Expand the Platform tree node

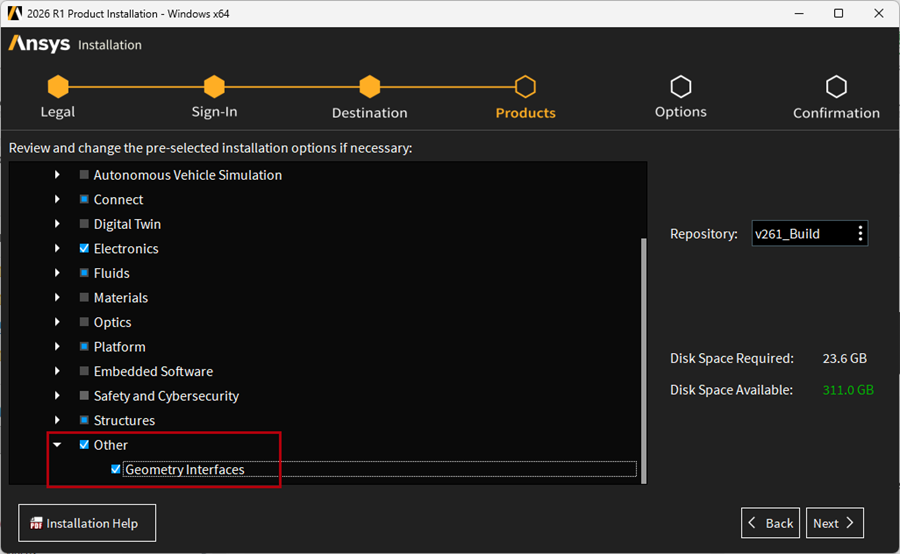click(57, 346)
